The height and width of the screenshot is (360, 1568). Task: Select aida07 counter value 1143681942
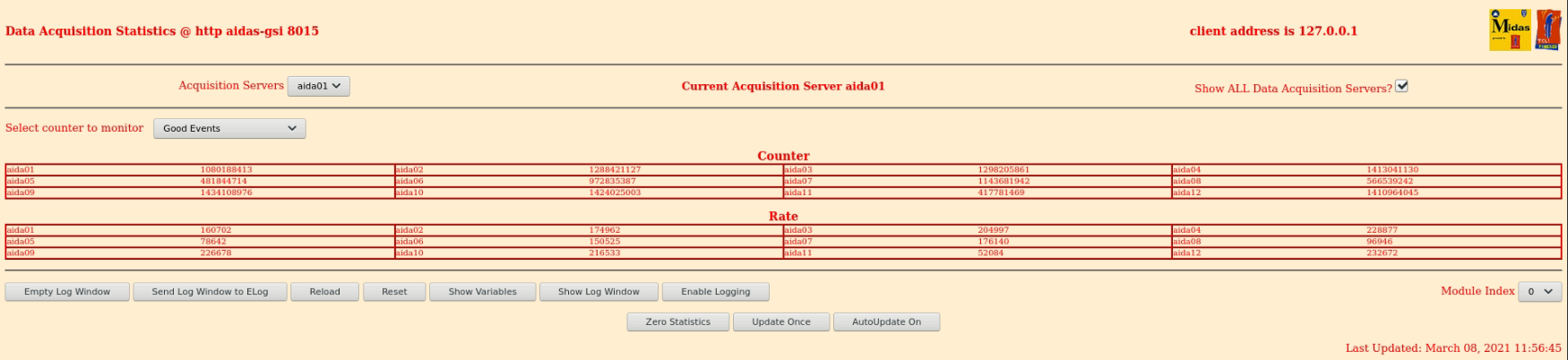click(1004, 181)
